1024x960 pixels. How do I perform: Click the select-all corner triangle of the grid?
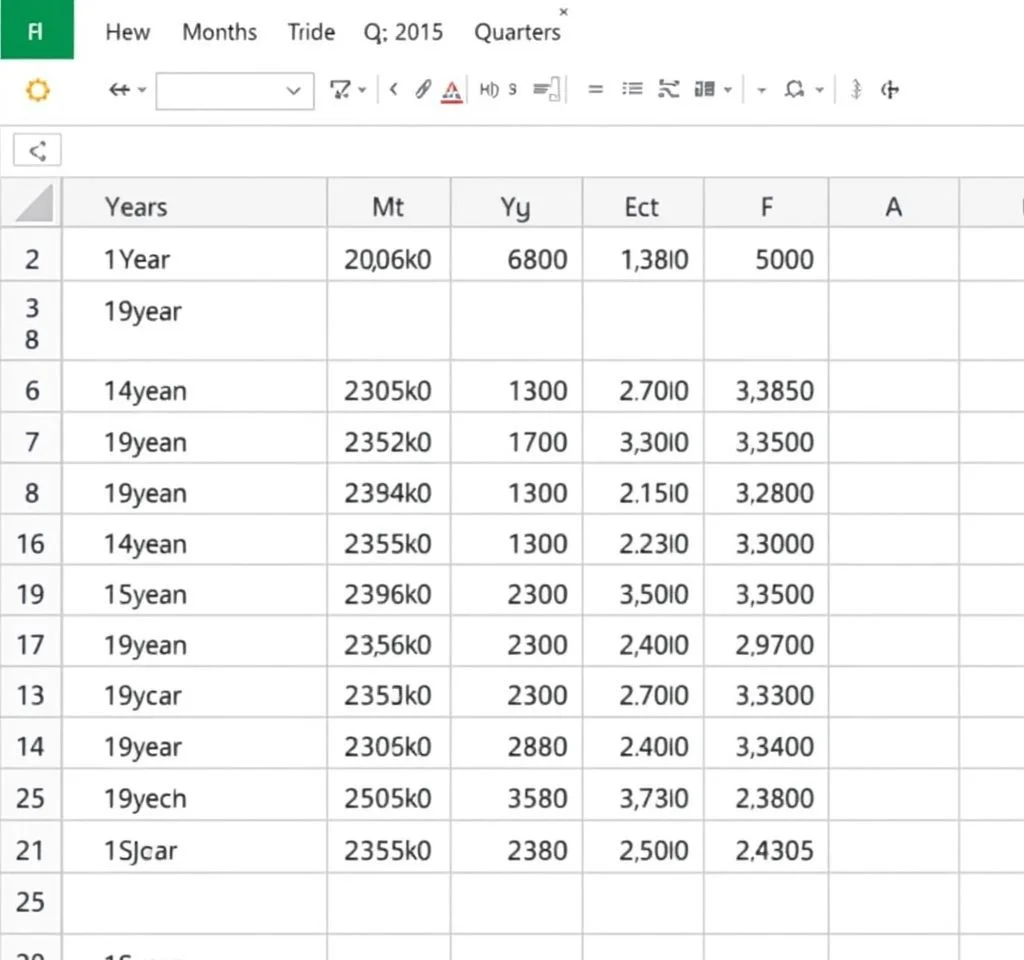pyautogui.click(x=32, y=205)
